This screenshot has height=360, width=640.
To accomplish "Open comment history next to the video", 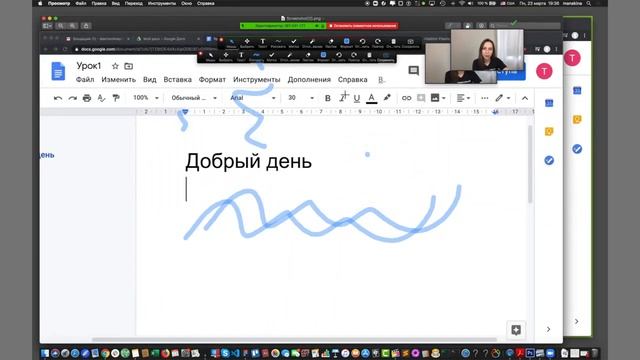I will 413,71.
